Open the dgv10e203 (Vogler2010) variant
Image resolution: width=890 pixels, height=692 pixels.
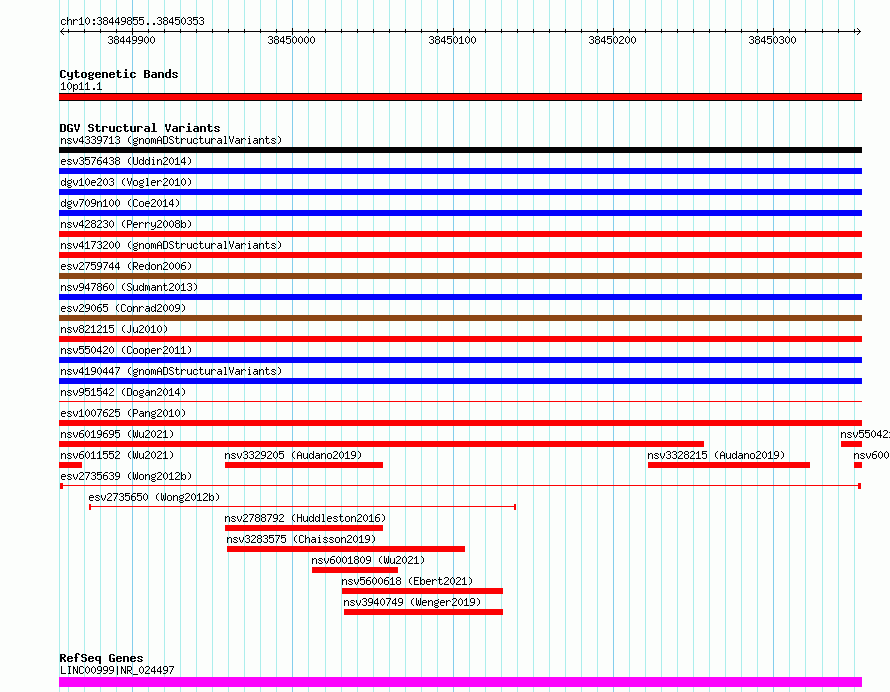126,182
